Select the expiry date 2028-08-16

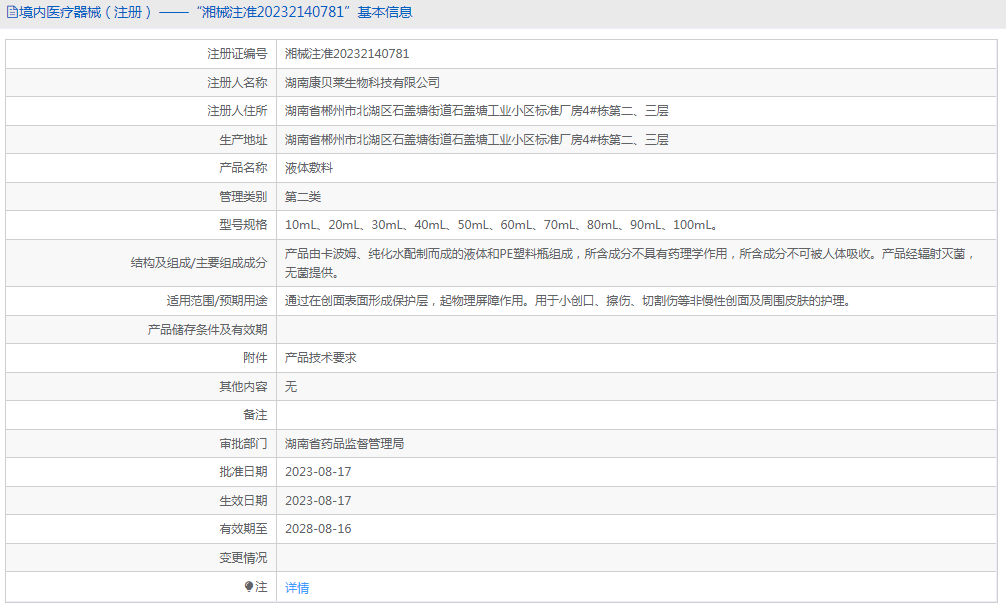(x=318, y=529)
